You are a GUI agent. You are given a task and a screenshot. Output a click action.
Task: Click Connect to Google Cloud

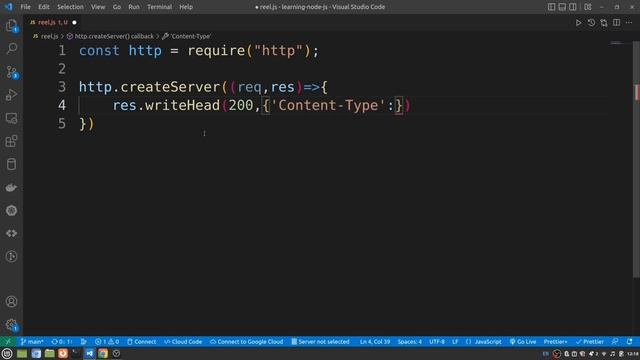(247, 342)
